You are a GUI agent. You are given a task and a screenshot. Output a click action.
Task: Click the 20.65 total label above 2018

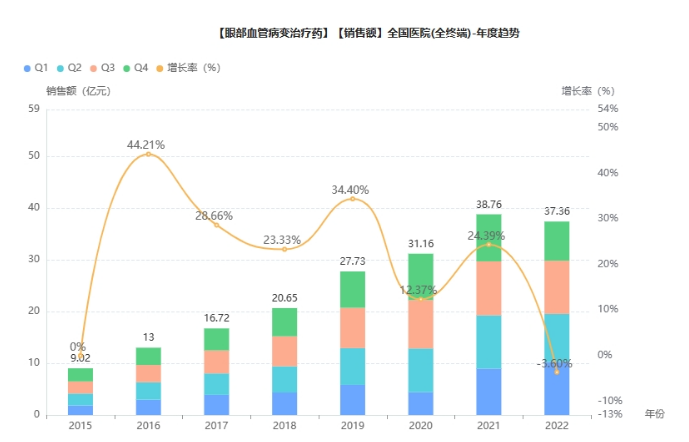pos(285,298)
